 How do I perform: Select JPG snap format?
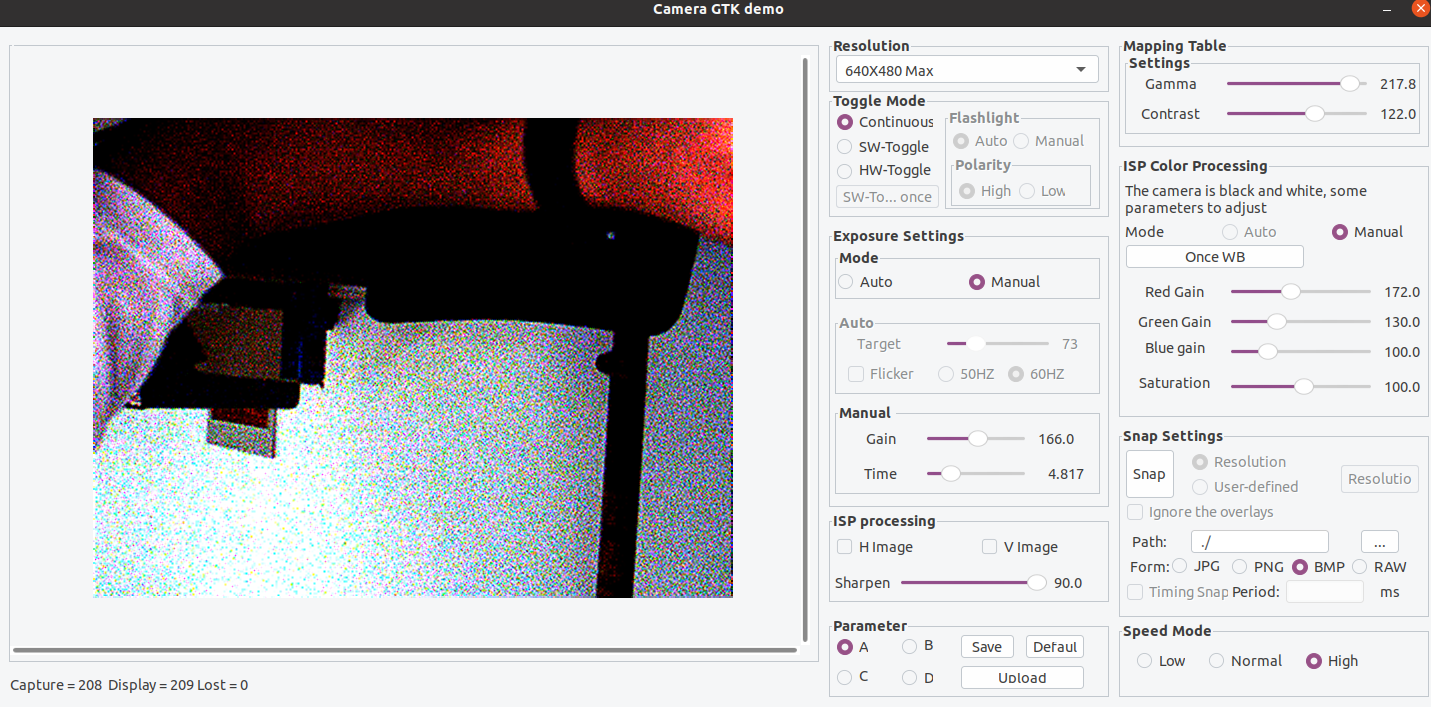(x=1196, y=567)
